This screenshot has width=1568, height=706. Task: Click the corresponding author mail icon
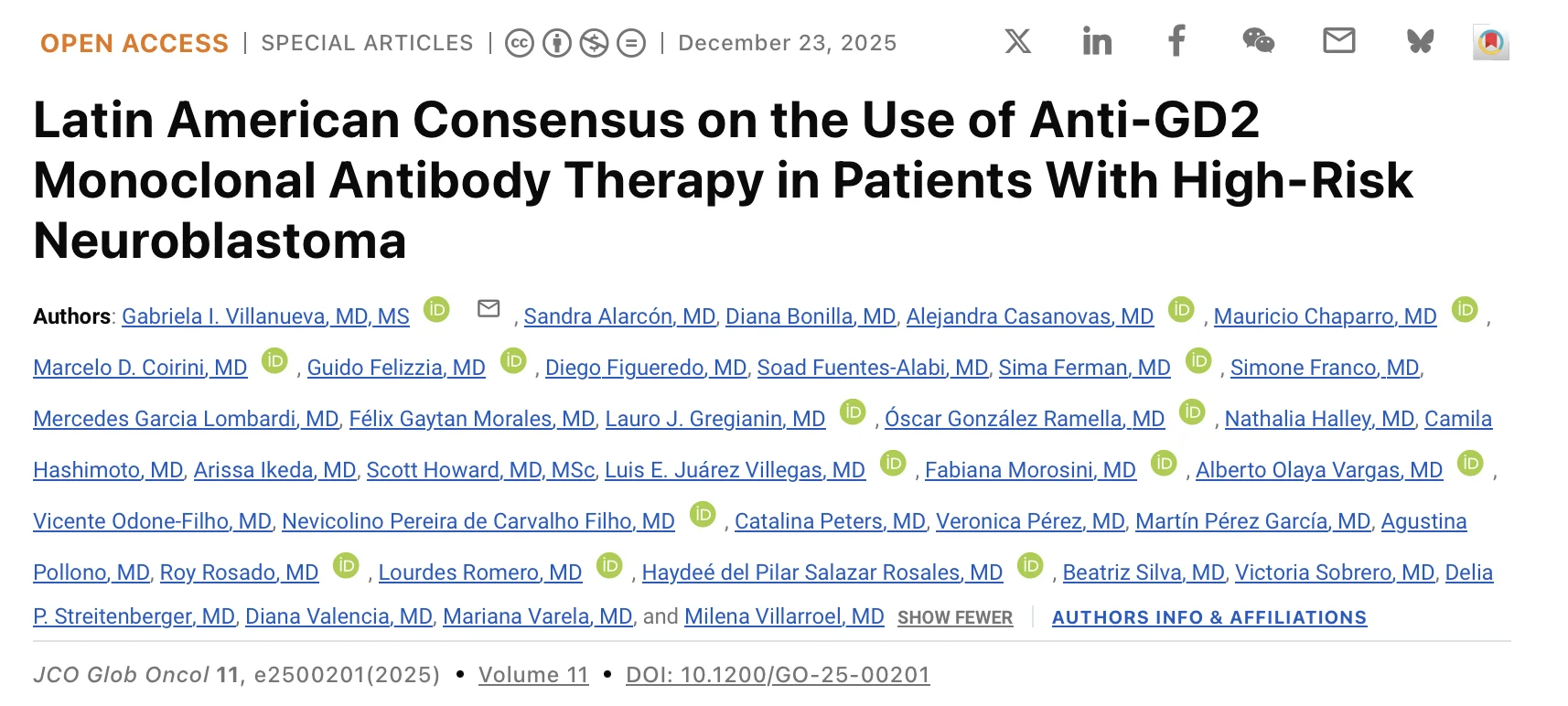(490, 310)
